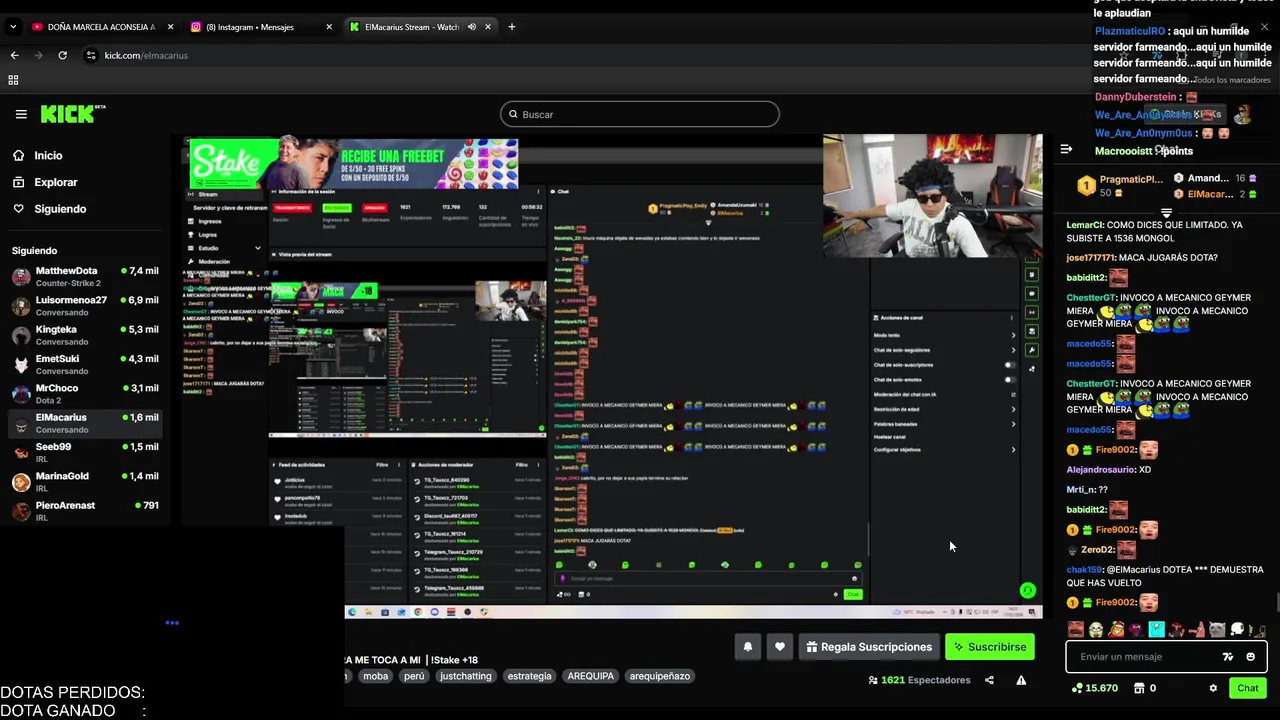The image size is (1280, 720).
Task: Toggle Chat de solo-emotes in streamed panel
Action: click(1009, 380)
